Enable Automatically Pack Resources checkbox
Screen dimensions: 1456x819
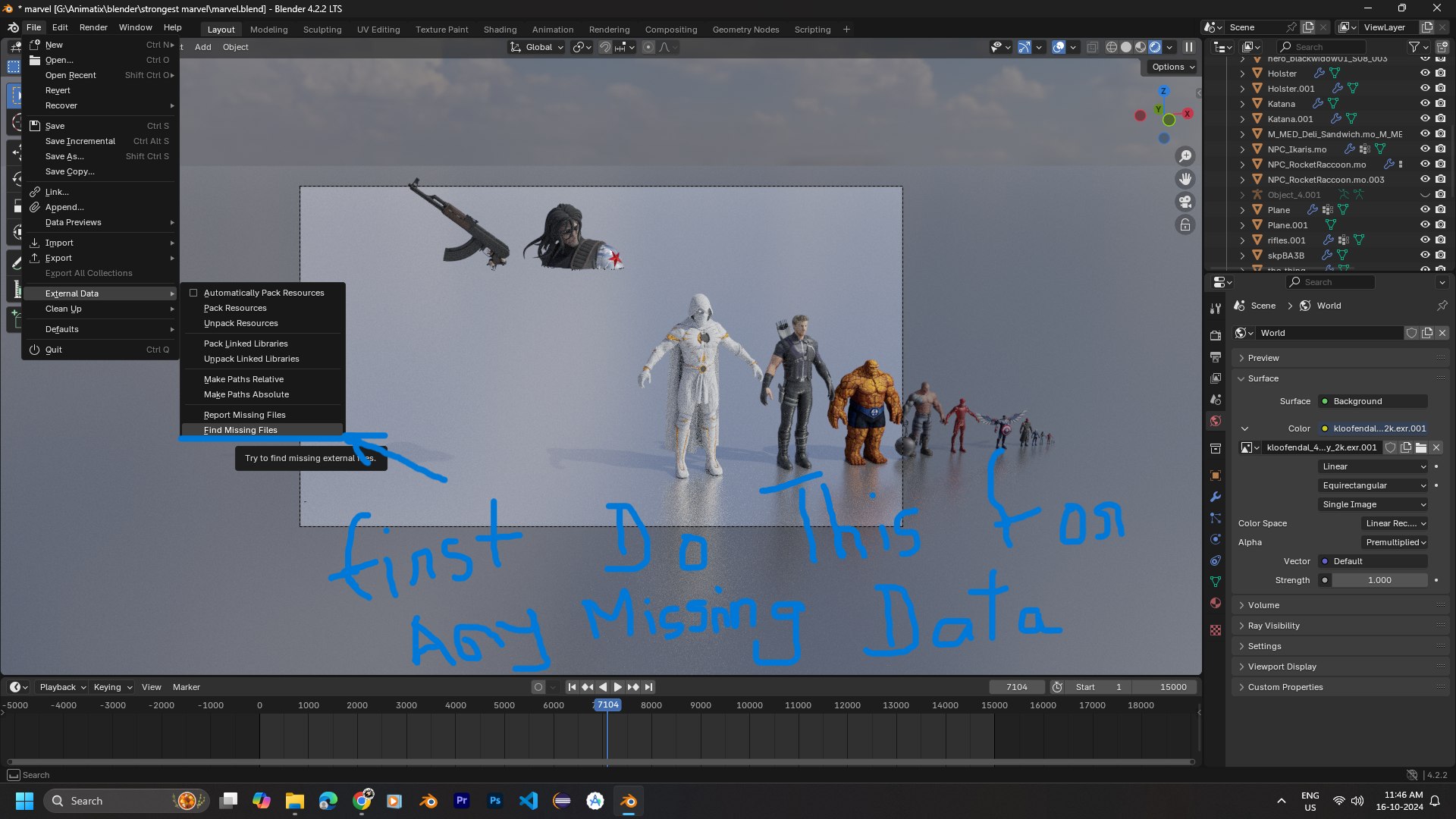click(x=193, y=293)
